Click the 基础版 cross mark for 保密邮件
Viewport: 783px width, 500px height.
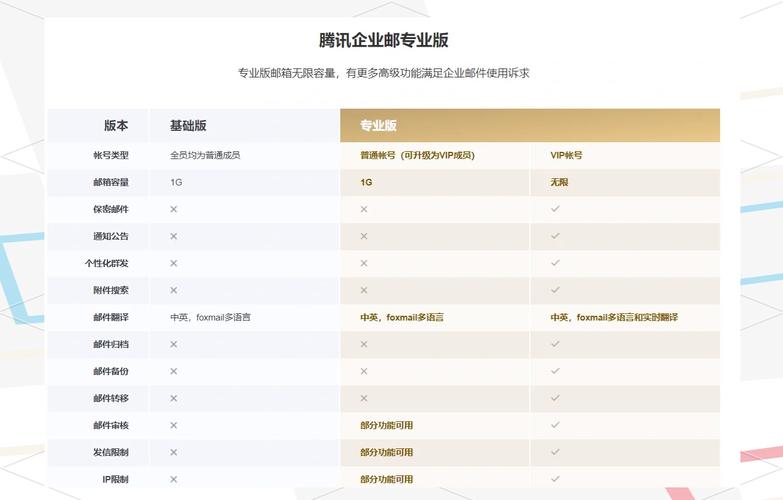pos(174,209)
